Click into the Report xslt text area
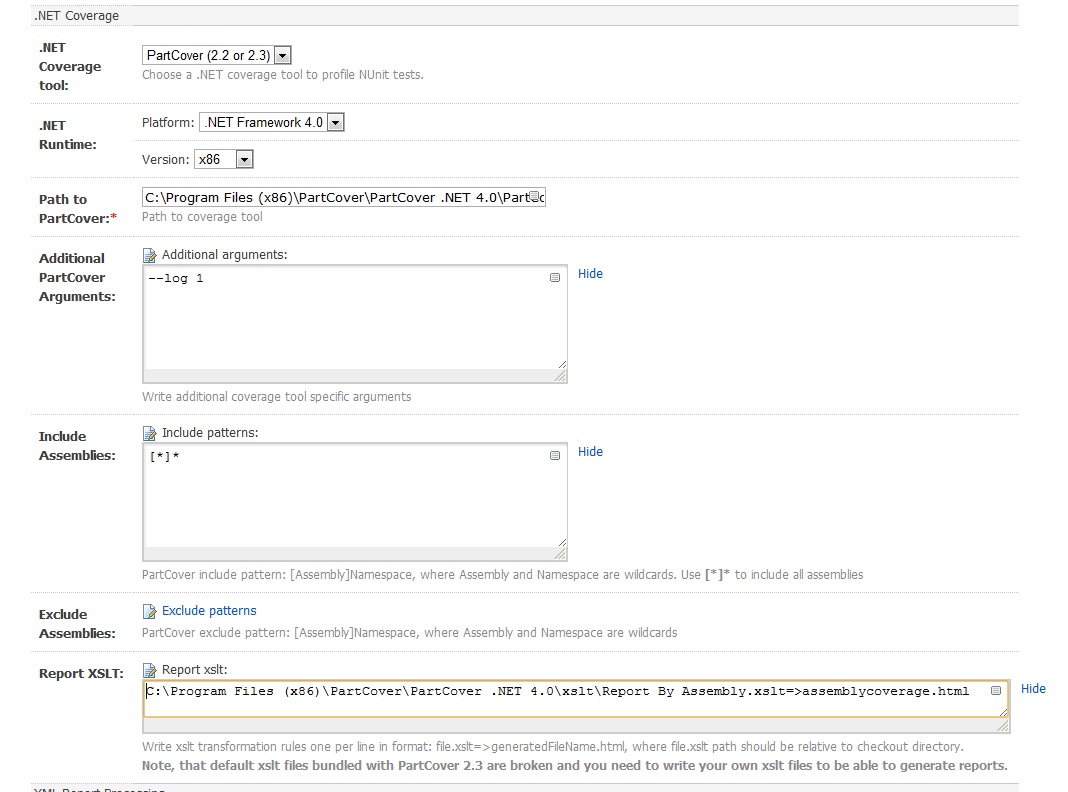 (x=576, y=699)
